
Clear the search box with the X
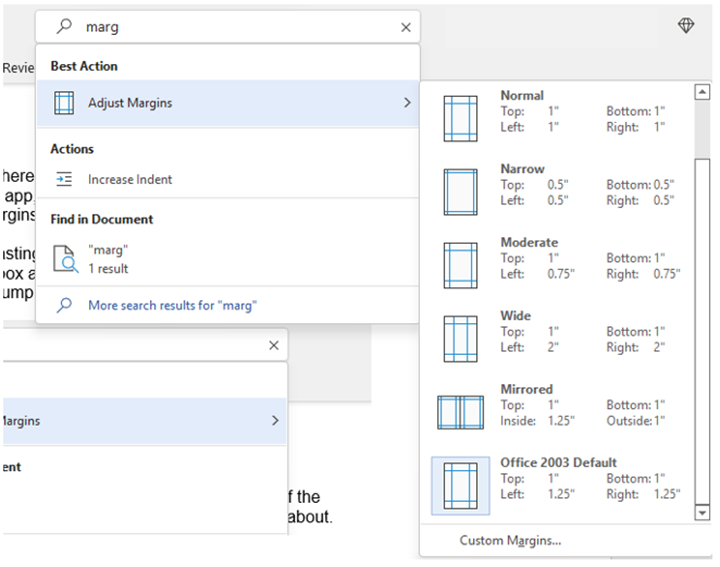(x=406, y=28)
